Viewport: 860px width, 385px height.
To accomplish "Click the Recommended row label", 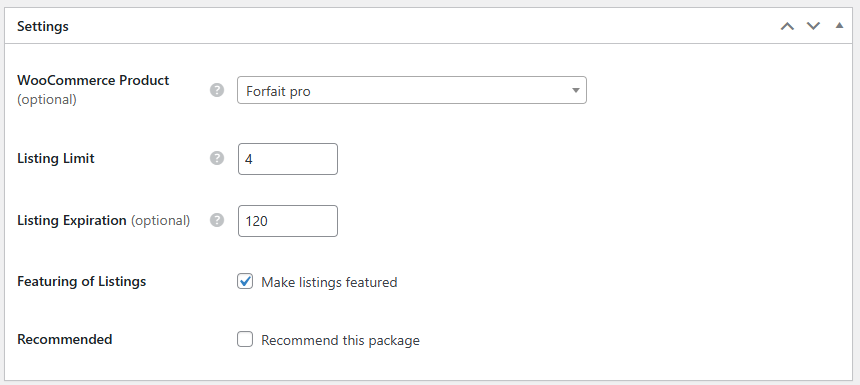I will pos(65,339).
